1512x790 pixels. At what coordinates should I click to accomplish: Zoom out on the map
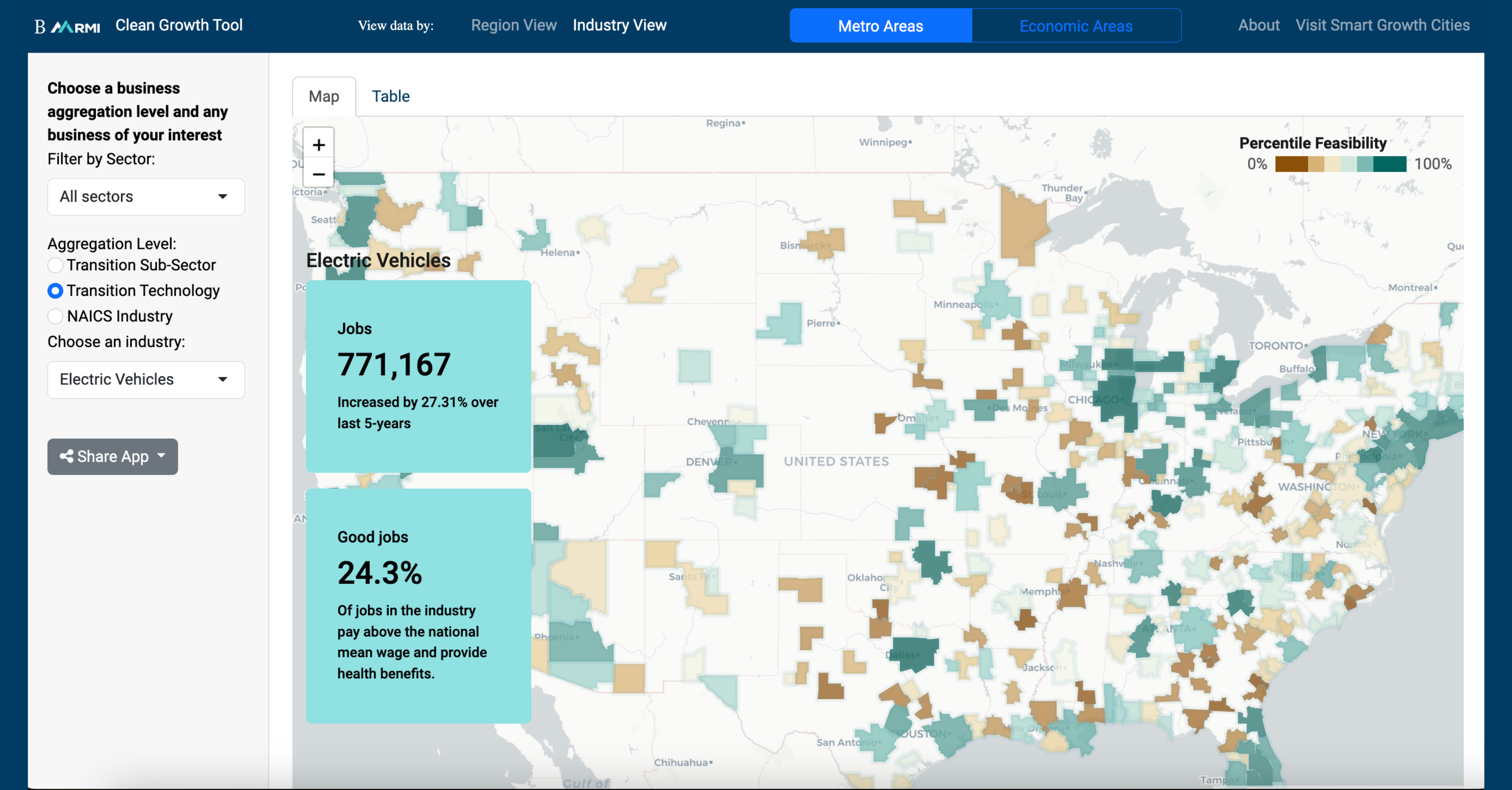318,174
